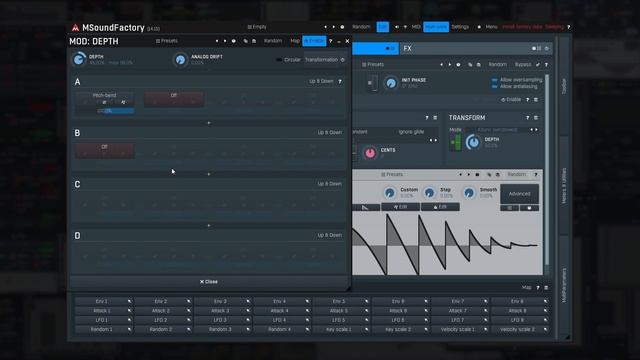640x360 pixels.
Task: Toggle the Circular option
Action: tap(289, 60)
